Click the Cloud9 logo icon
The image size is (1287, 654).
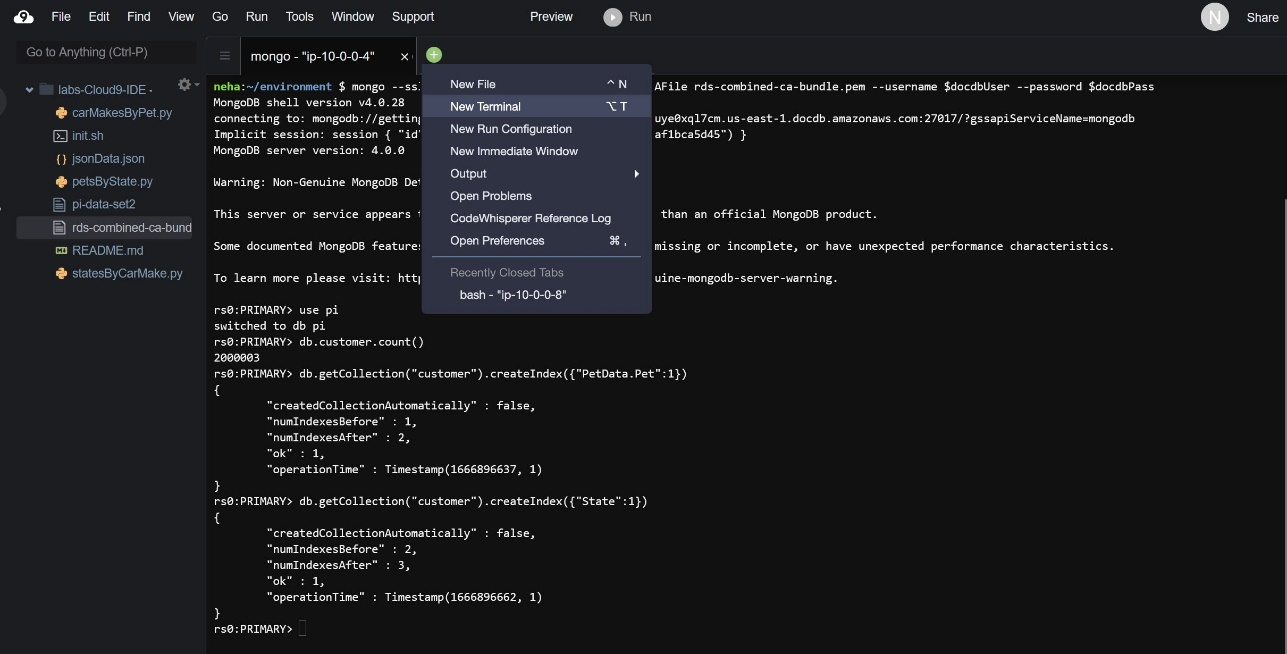pyautogui.click(x=23, y=16)
